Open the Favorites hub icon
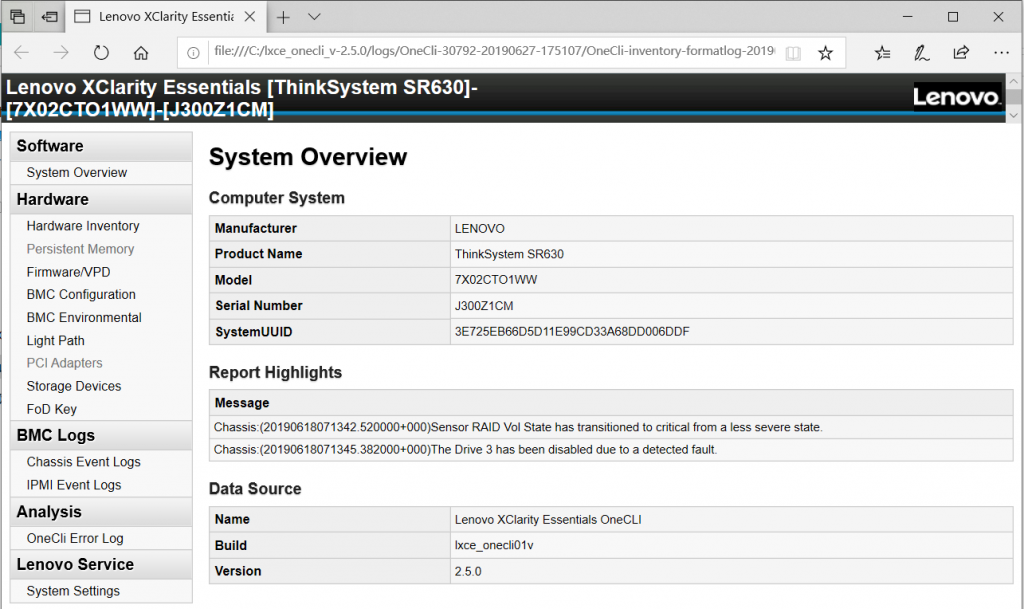 coord(882,53)
